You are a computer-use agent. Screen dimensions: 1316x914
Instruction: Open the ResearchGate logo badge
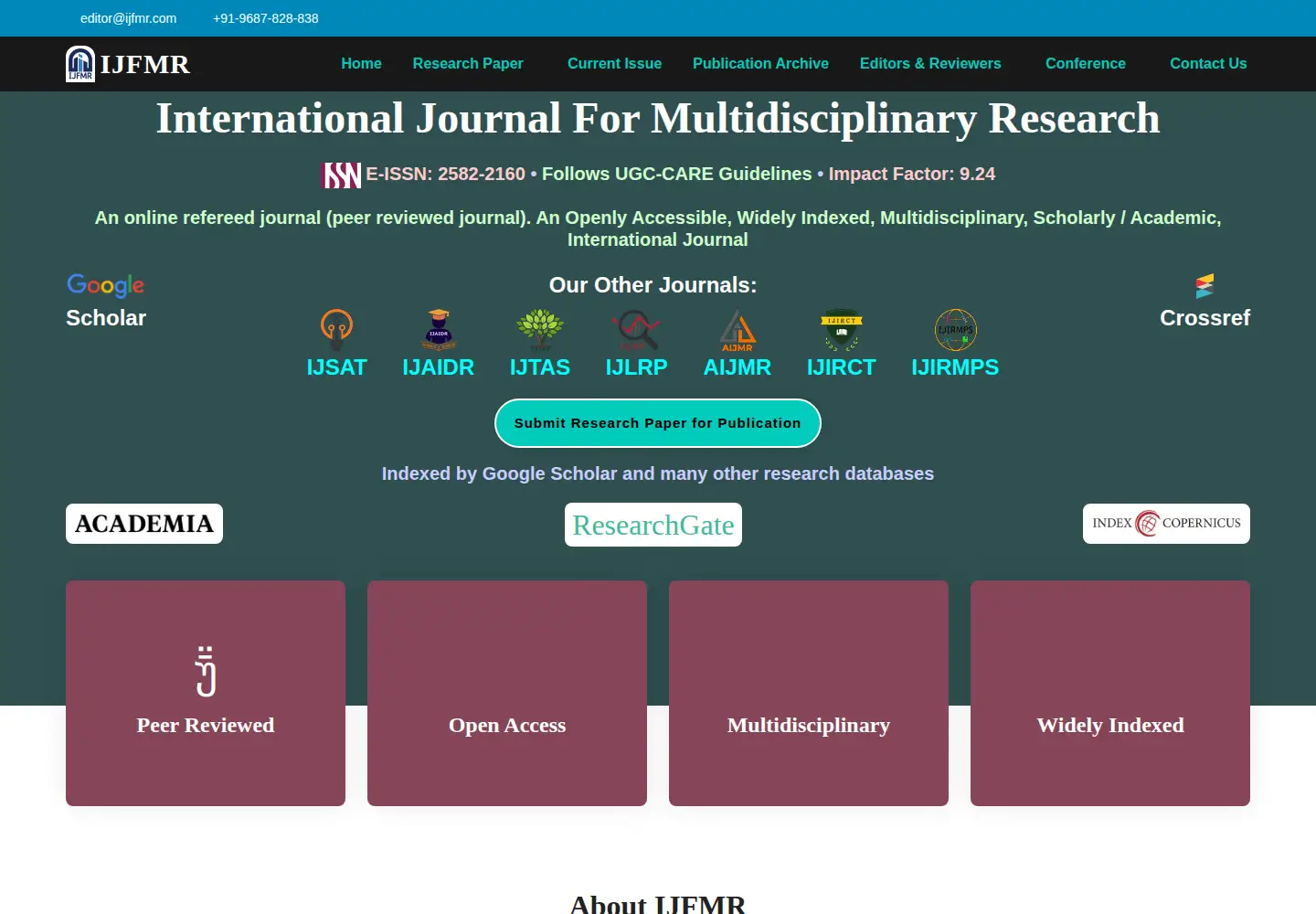click(653, 525)
